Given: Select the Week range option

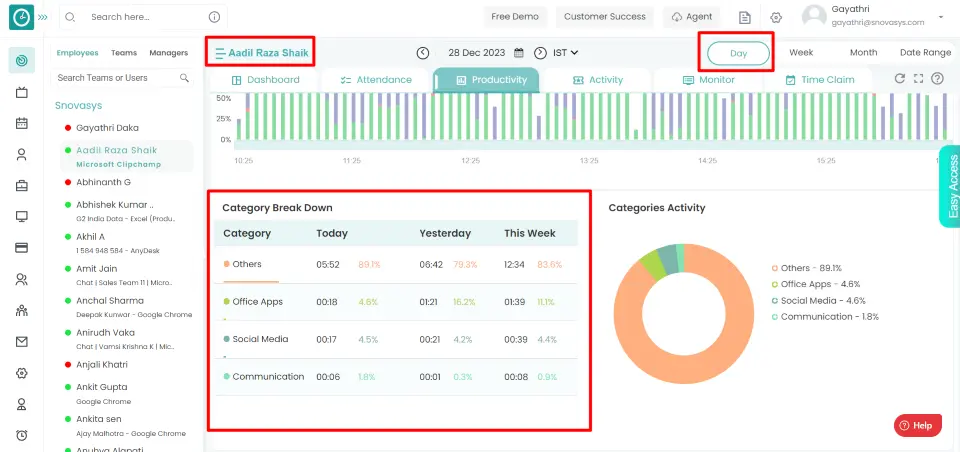Looking at the screenshot, I should [x=801, y=53].
